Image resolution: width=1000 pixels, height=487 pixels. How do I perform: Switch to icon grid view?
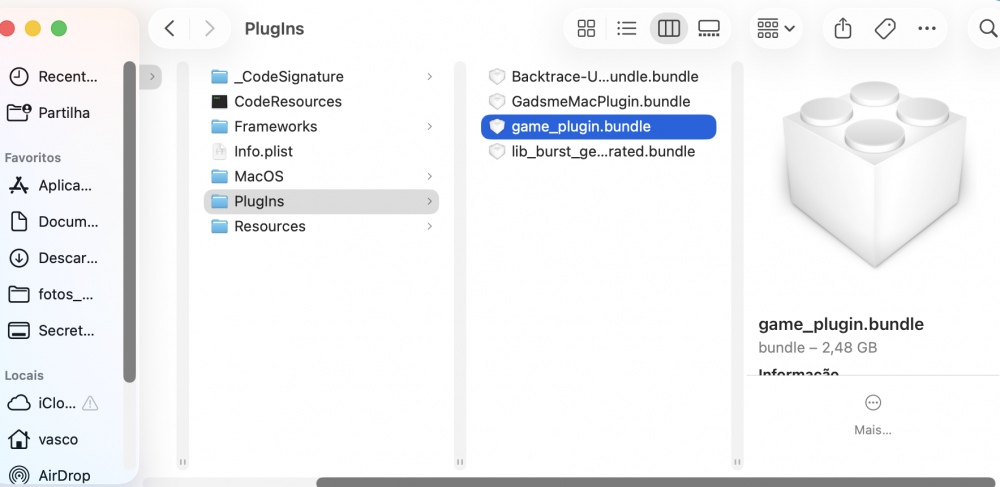coord(585,29)
